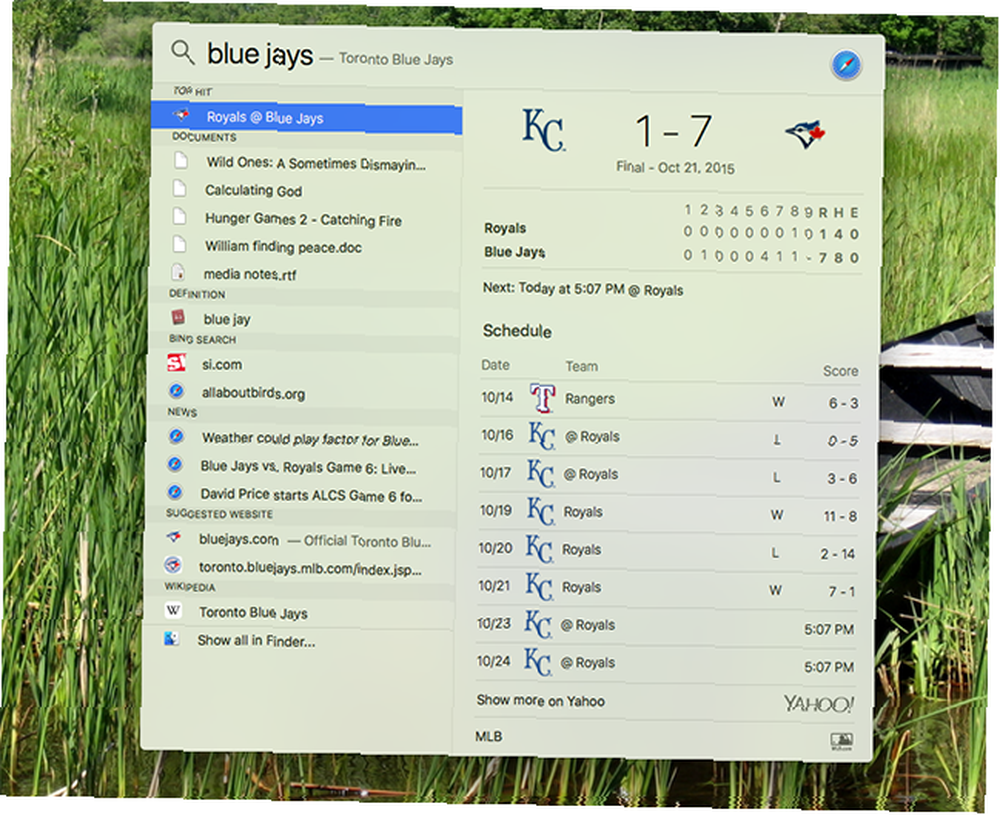Click the 0 - 5 score on 10/16
Viewport: 1000px width, 815px height.
(842, 441)
